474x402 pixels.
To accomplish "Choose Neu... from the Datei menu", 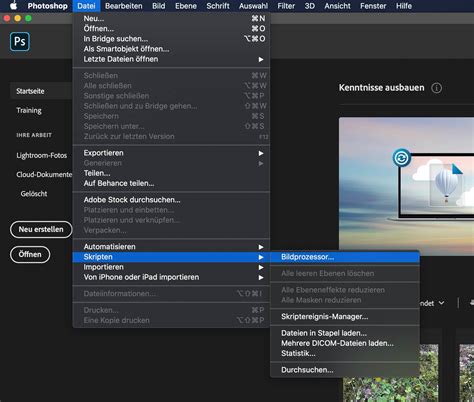I will pos(171,18).
